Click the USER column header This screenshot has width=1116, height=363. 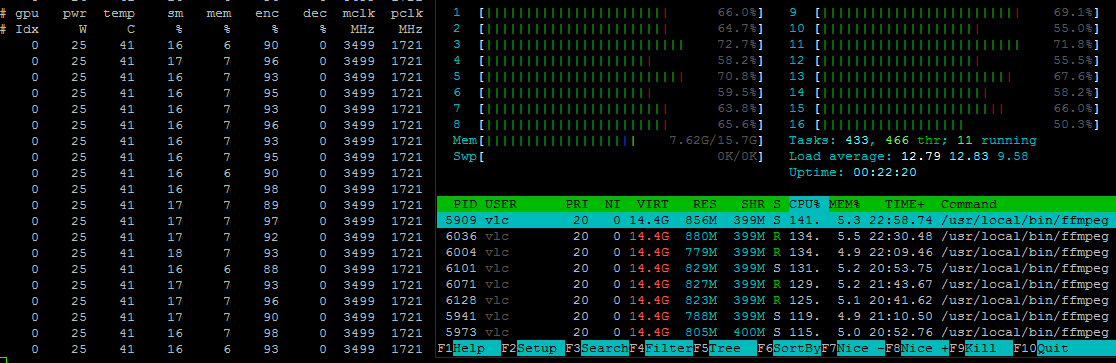501,204
